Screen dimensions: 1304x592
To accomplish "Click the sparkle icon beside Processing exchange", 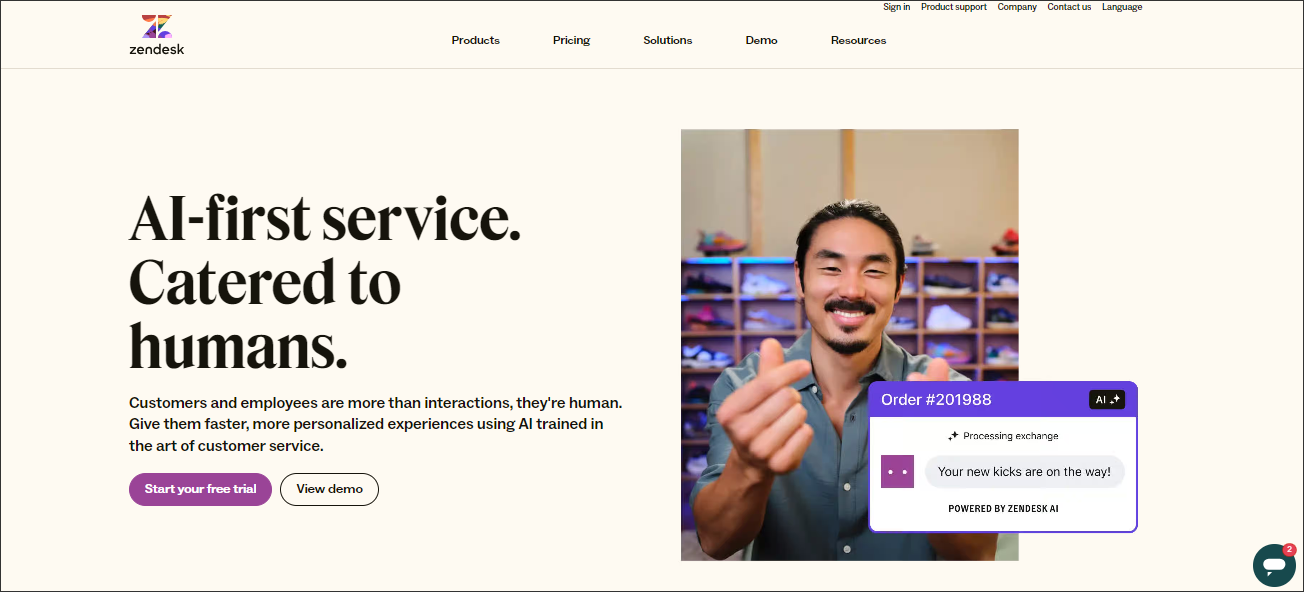I will [953, 436].
